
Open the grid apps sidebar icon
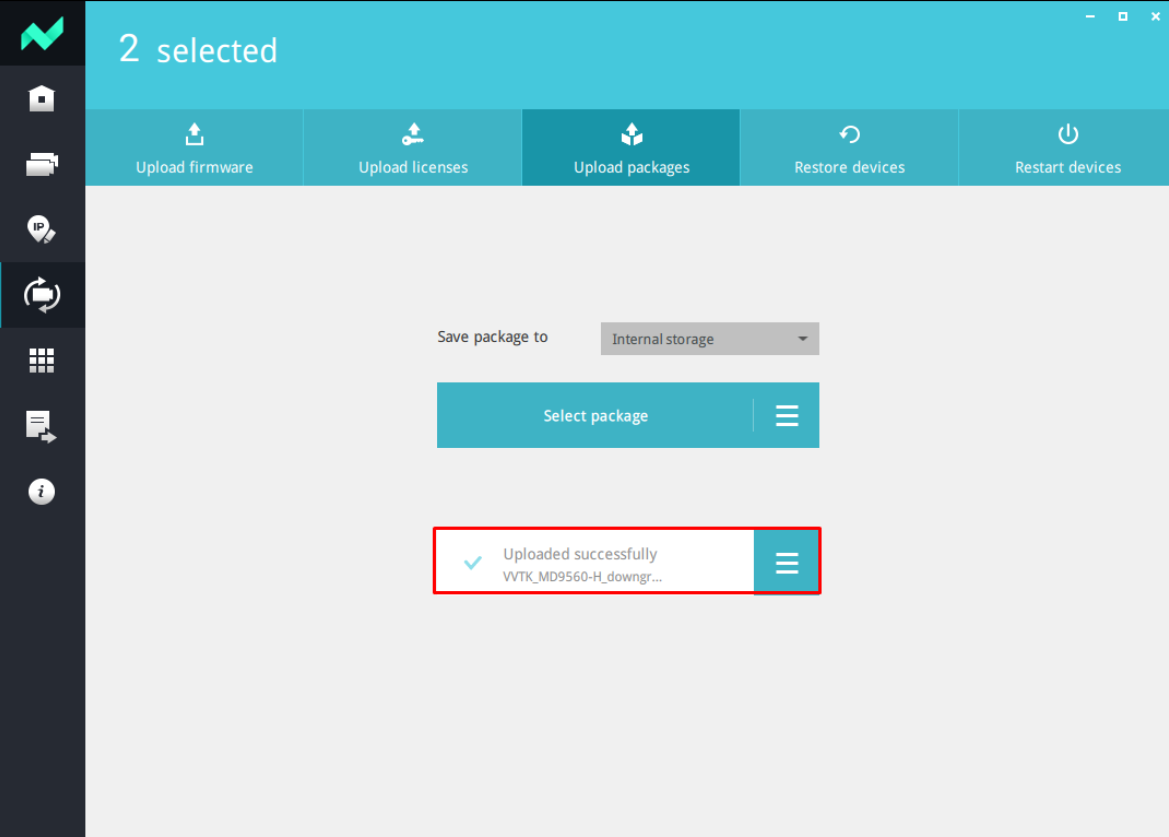pos(42,361)
